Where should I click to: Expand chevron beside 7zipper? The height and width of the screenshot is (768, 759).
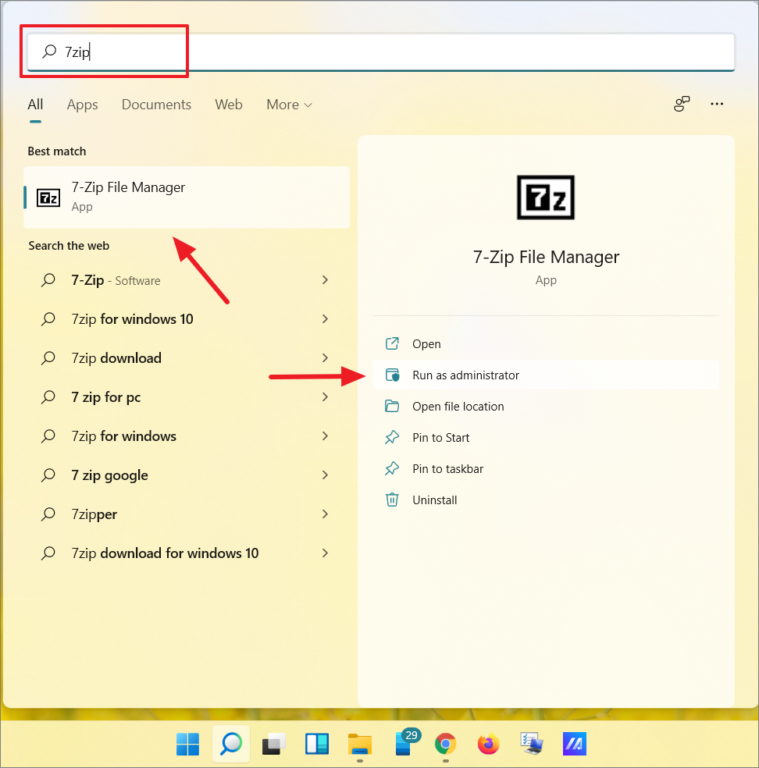(325, 514)
